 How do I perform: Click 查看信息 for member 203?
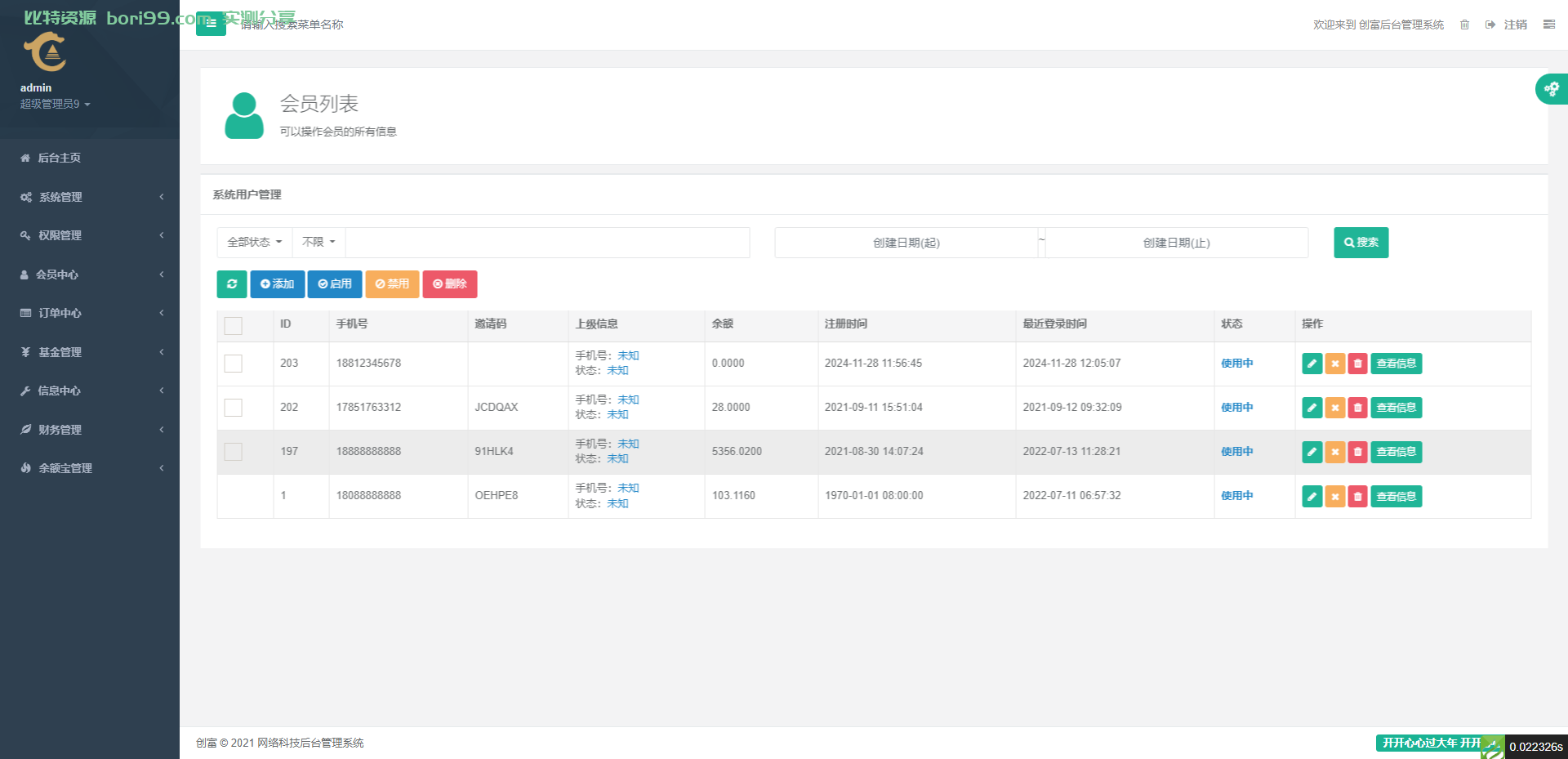(1396, 364)
